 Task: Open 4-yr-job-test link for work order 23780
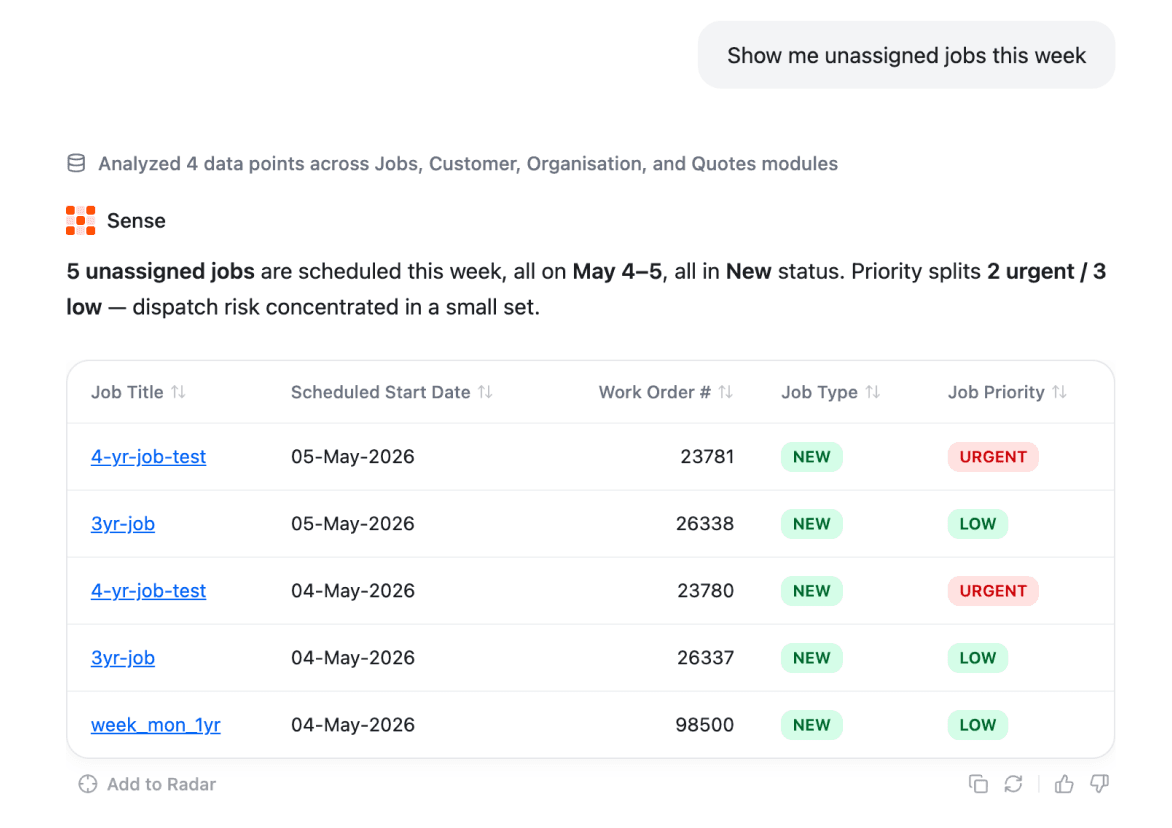[x=148, y=591]
